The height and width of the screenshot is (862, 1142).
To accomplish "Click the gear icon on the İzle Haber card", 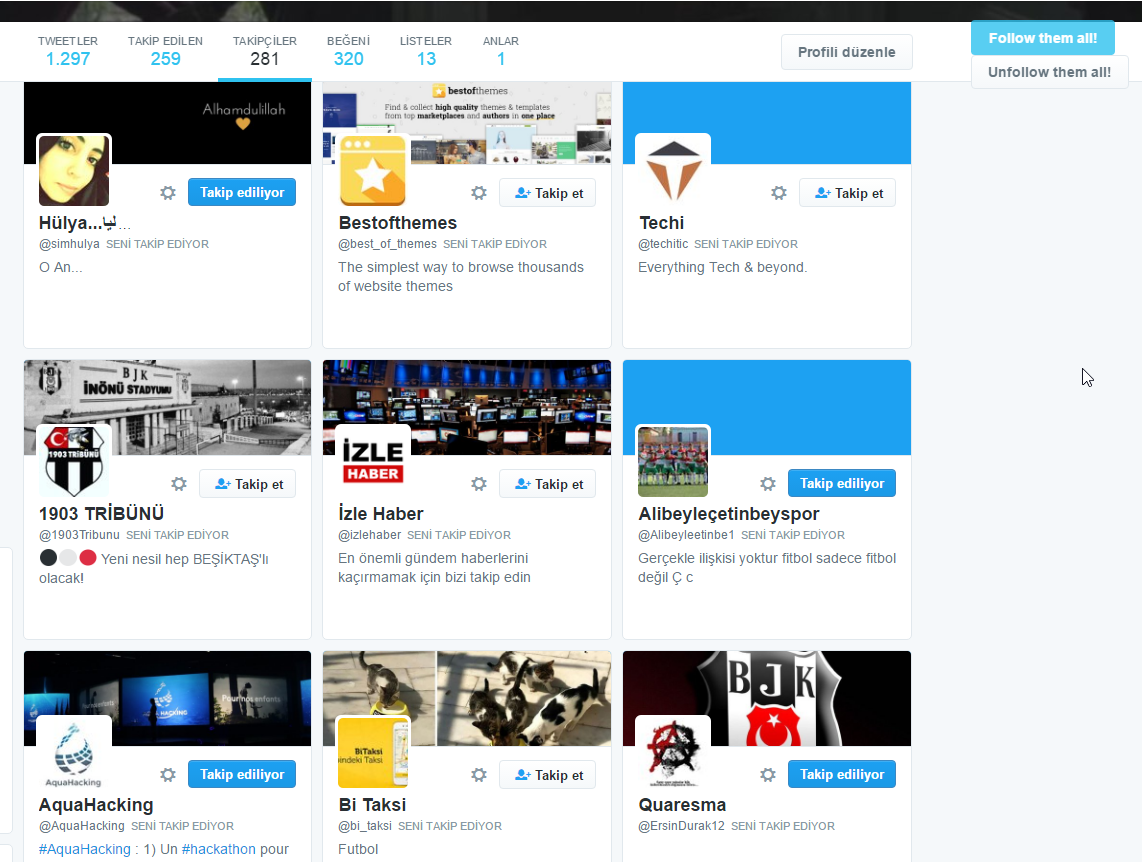I will tap(479, 483).
